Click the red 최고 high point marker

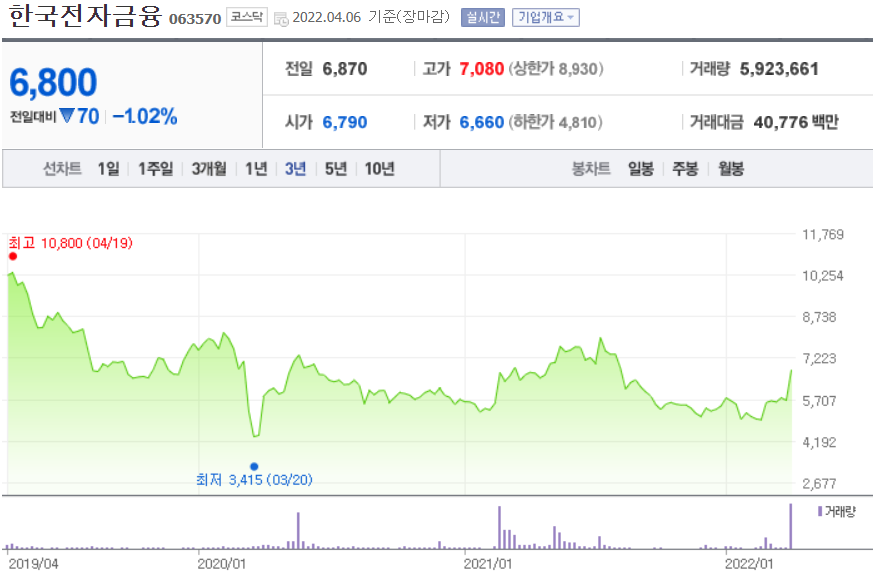tap(13, 256)
